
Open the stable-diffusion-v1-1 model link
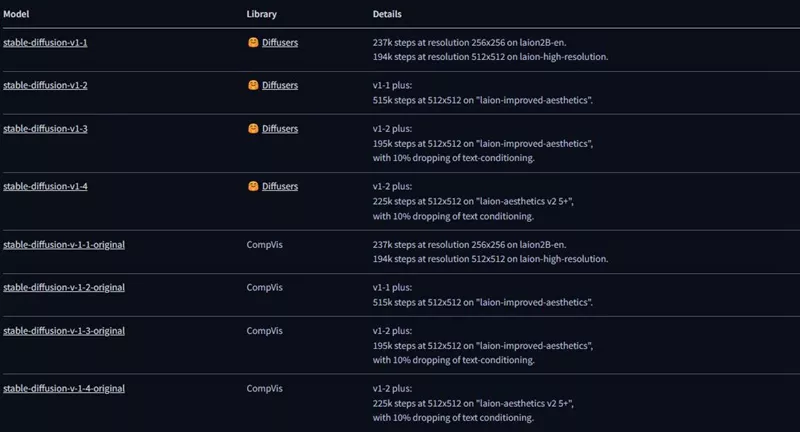[45, 43]
